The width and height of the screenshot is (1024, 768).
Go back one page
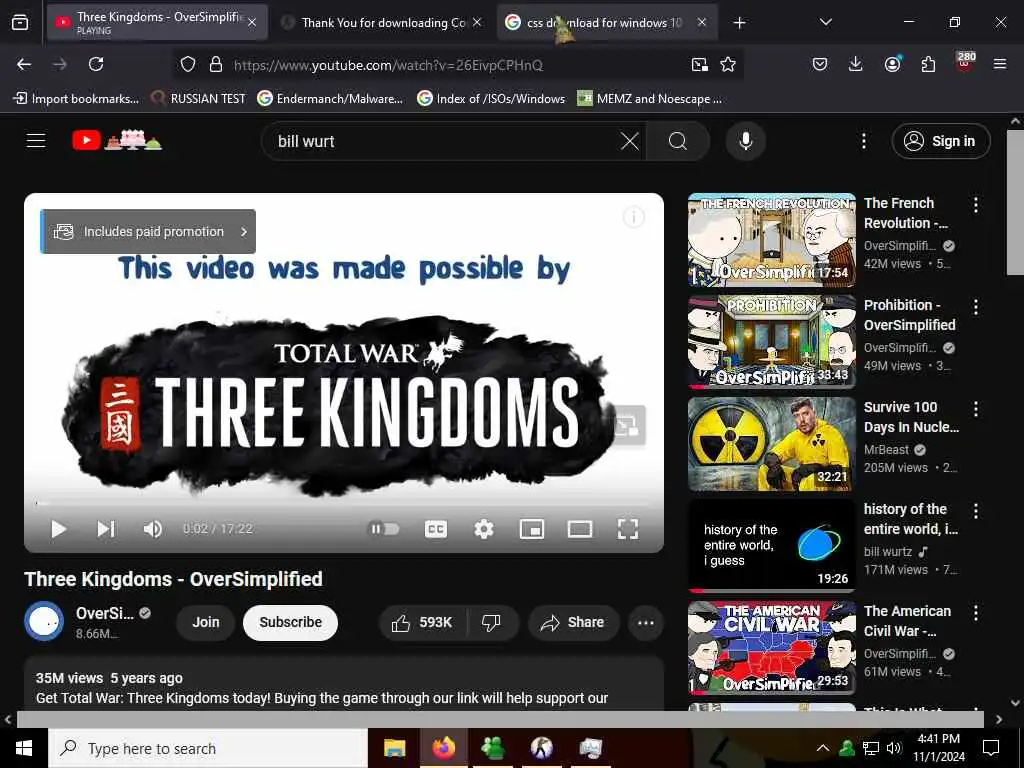24,64
